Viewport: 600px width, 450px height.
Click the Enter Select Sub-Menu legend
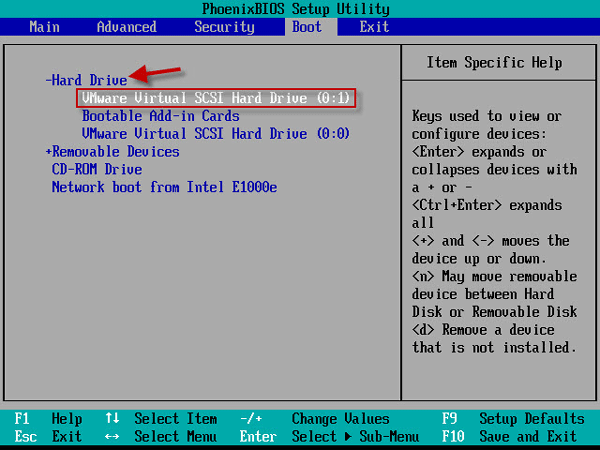click(x=329, y=436)
